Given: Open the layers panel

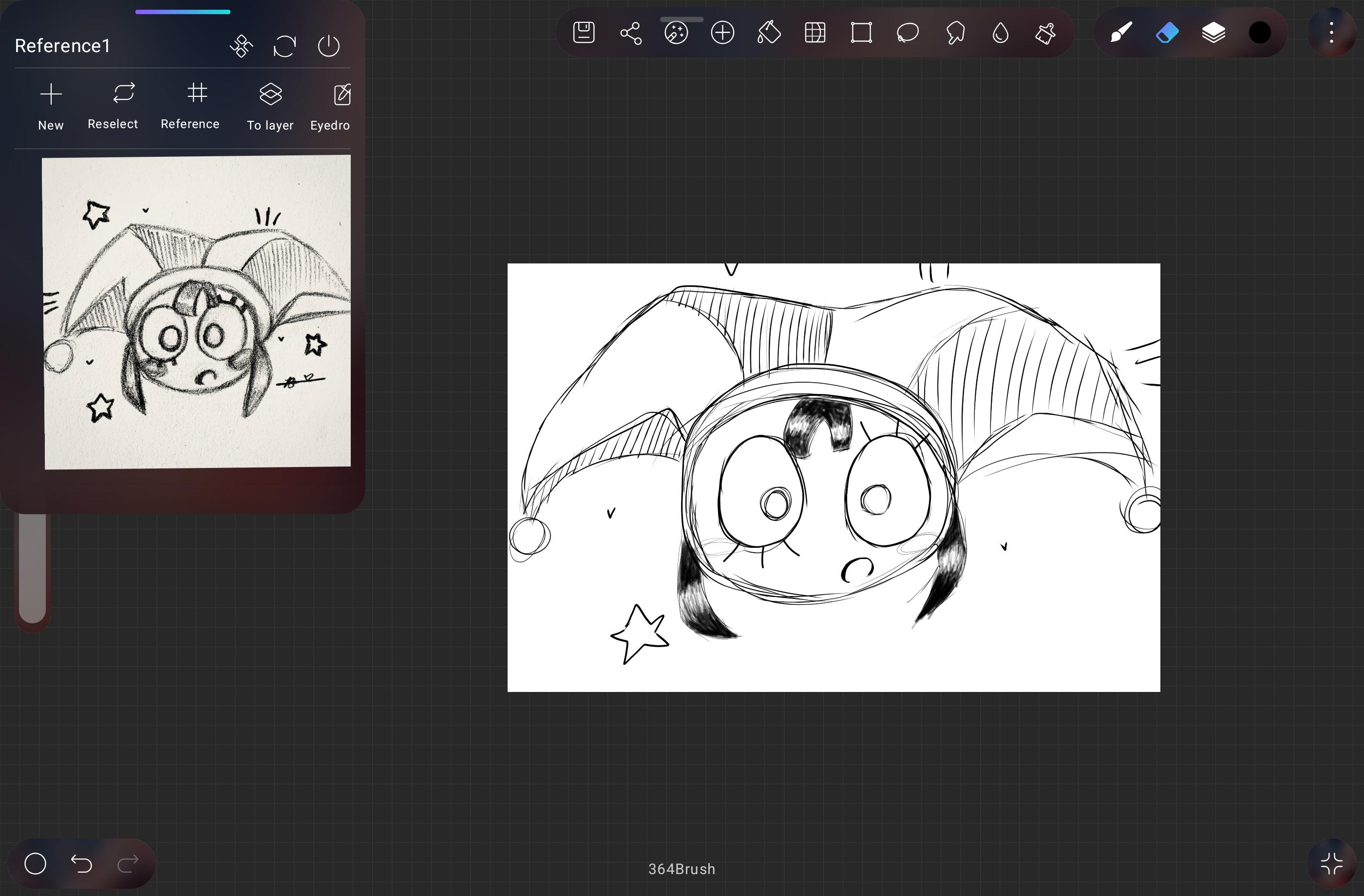Looking at the screenshot, I should [x=1213, y=33].
